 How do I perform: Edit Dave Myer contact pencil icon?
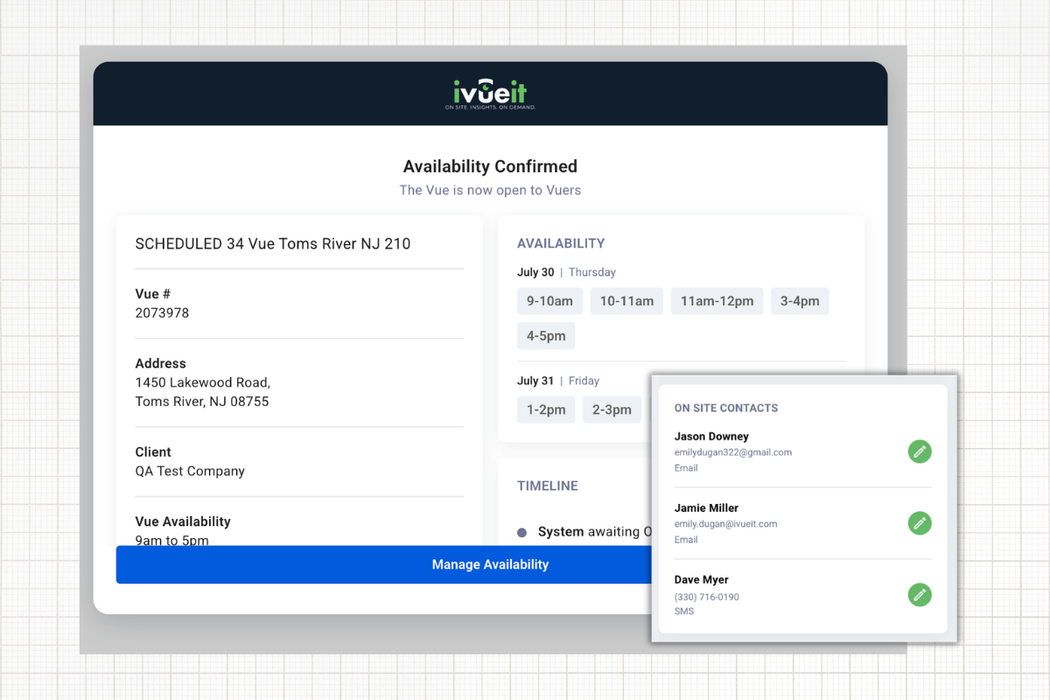919,595
